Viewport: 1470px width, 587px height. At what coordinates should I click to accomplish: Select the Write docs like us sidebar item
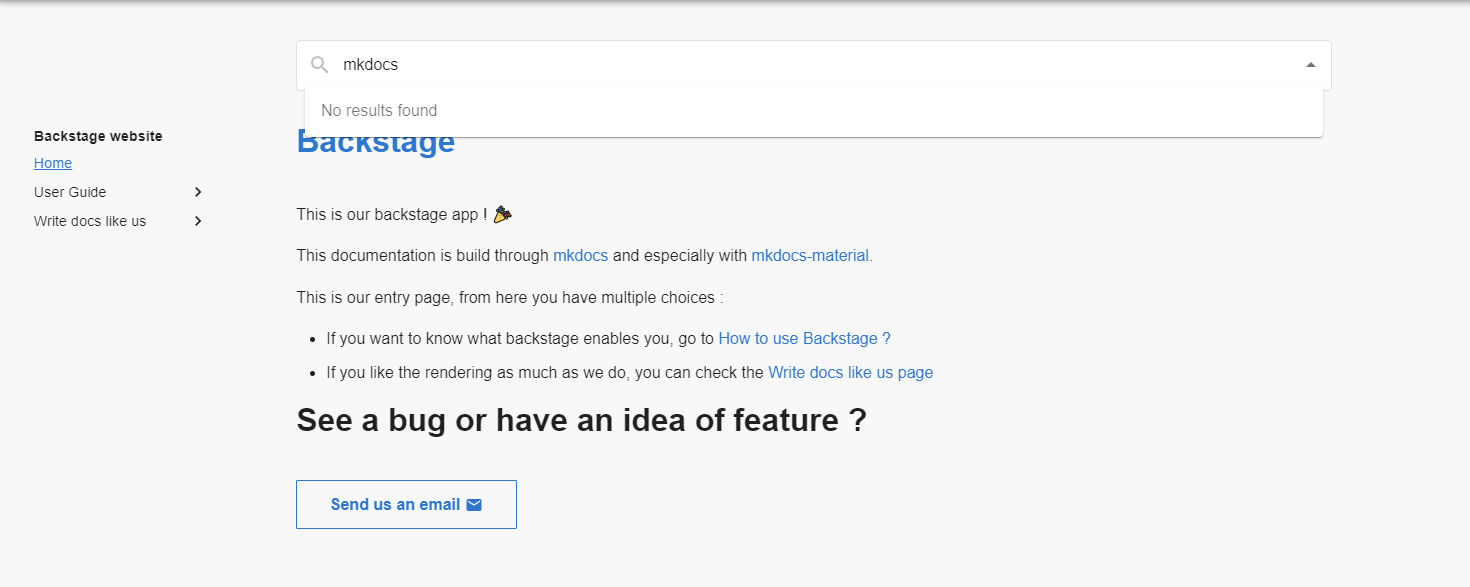click(89, 221)
